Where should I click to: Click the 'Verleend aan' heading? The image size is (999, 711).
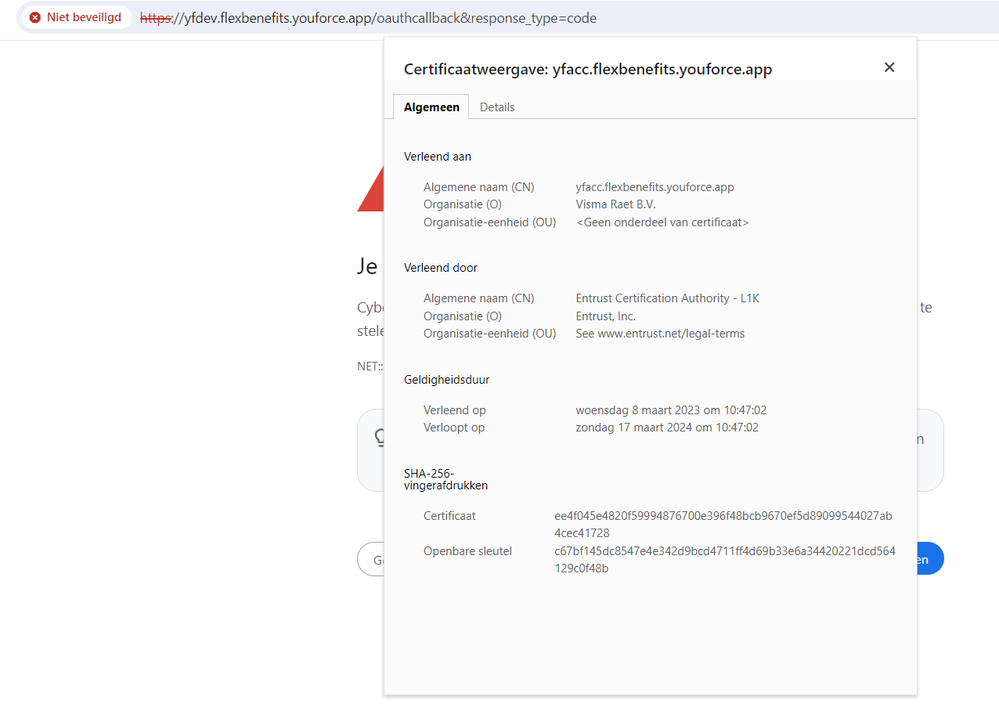(x=438, y=157)
